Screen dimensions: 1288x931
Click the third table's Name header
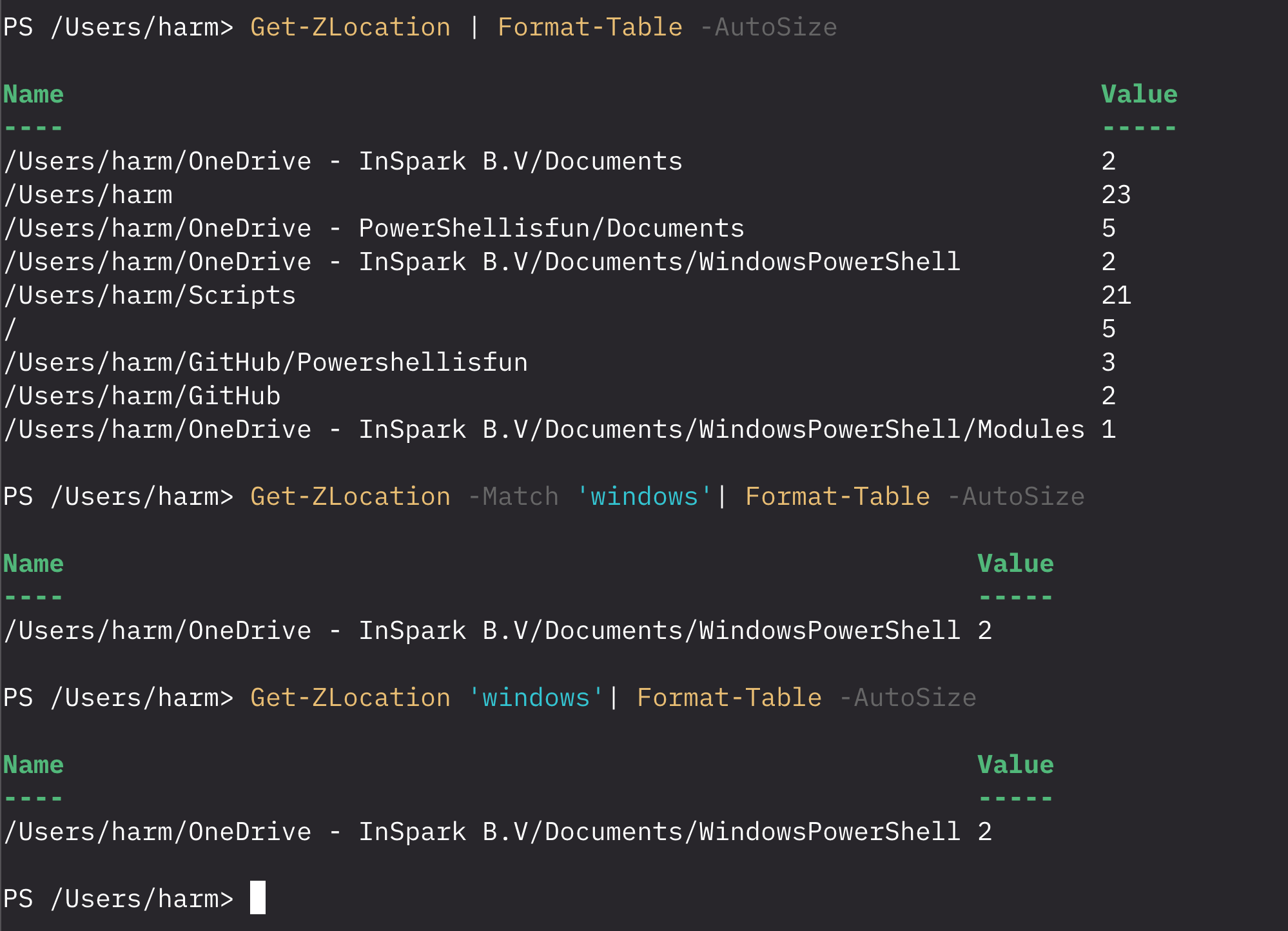click(34, 765)
